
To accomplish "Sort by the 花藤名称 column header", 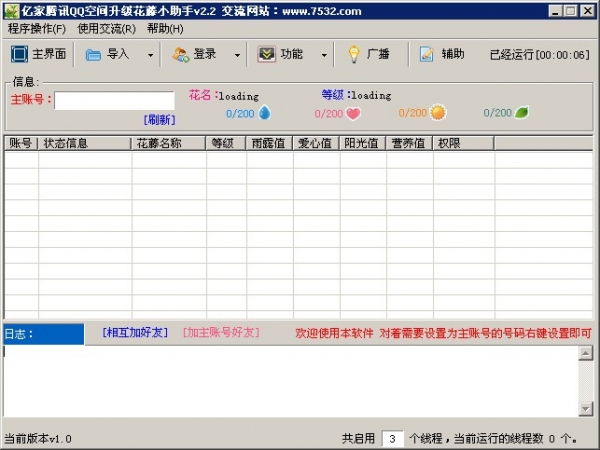I will (169, 143).
